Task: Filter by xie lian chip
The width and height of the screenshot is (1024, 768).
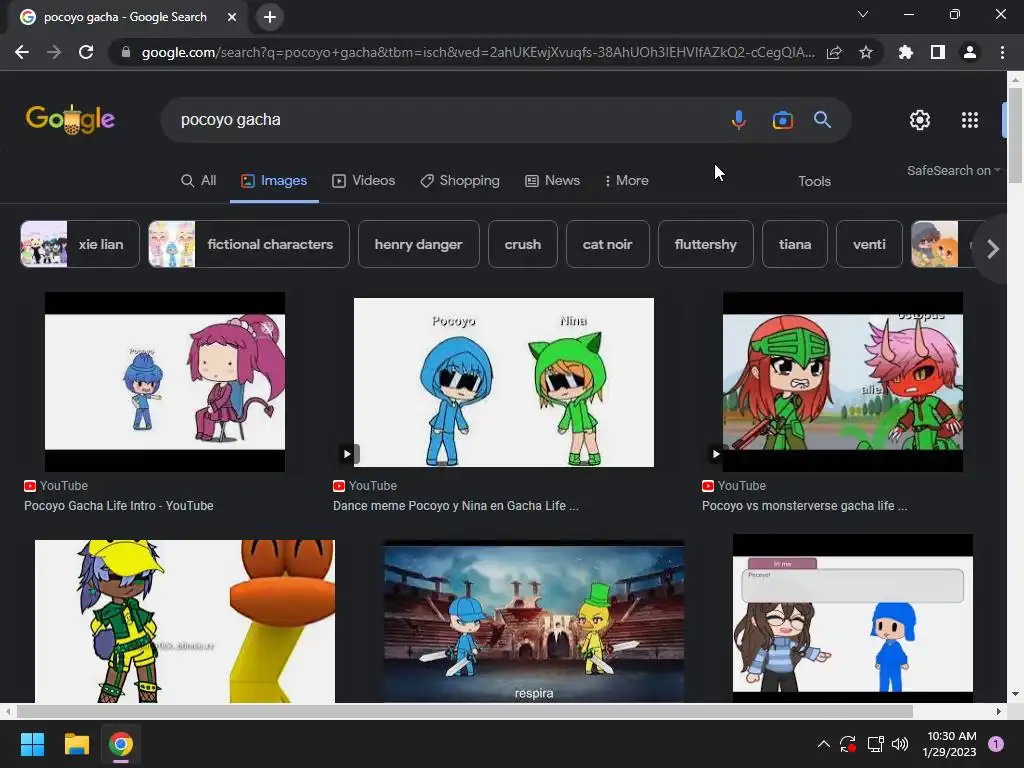Action: click(80, 244)
